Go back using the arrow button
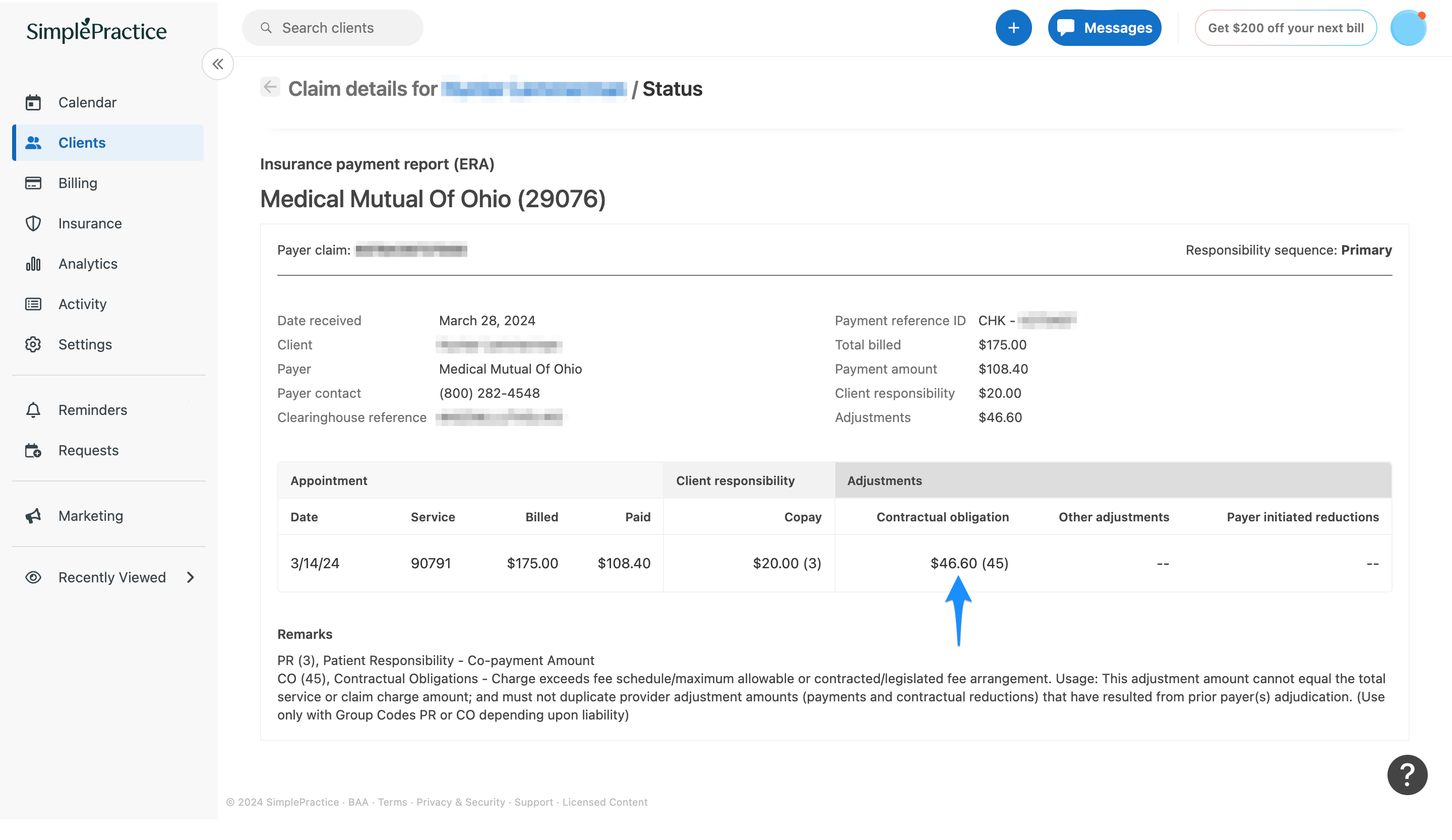1452x840 pixels. click(270, 87)
